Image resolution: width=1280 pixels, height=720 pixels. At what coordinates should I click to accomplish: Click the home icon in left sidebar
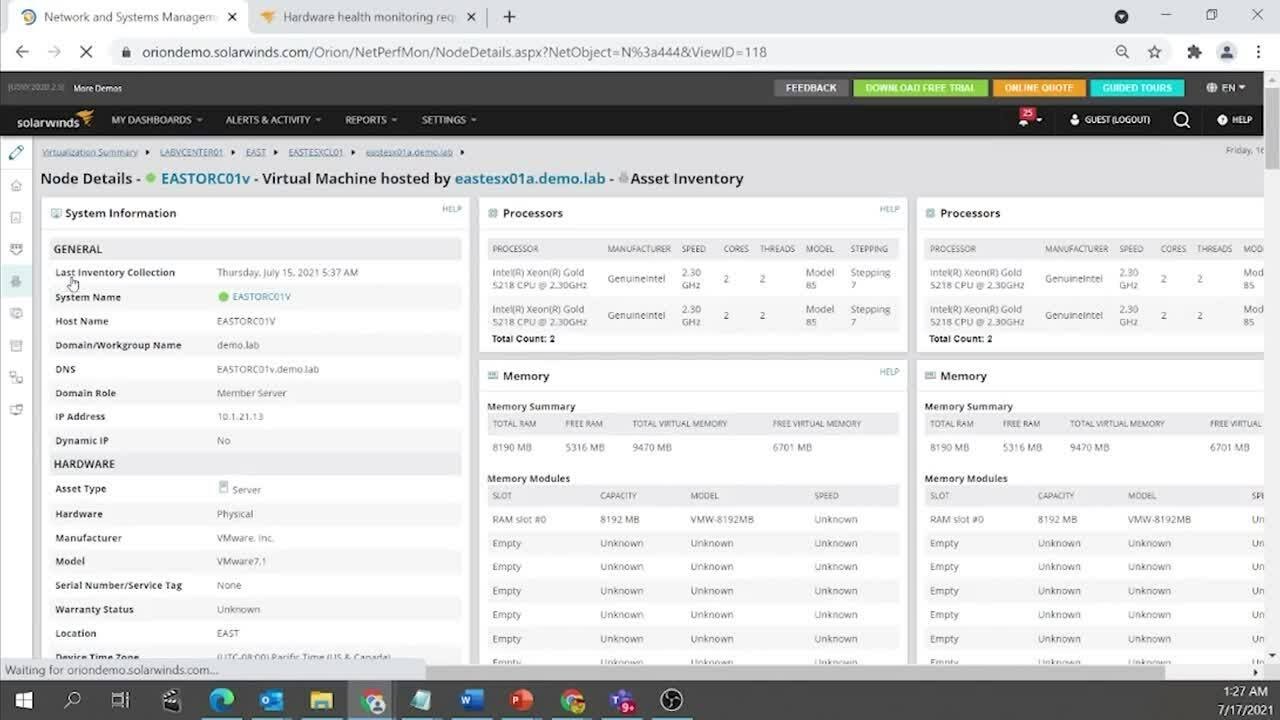click(x=16, y=185)
